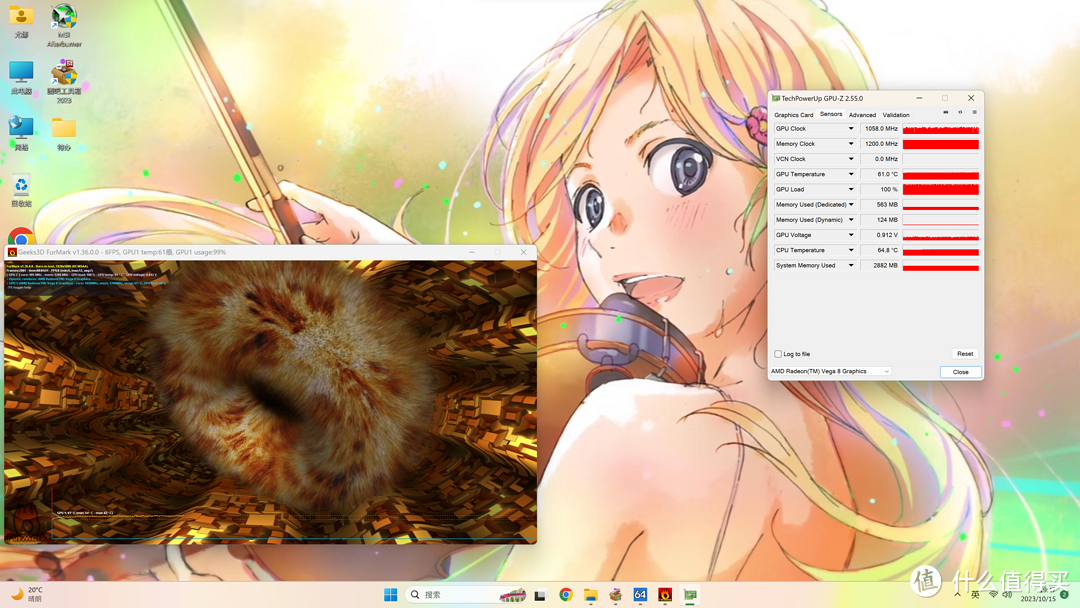
Task: Switch to FurMark via taskbar icon
Action: pos(665,594)
